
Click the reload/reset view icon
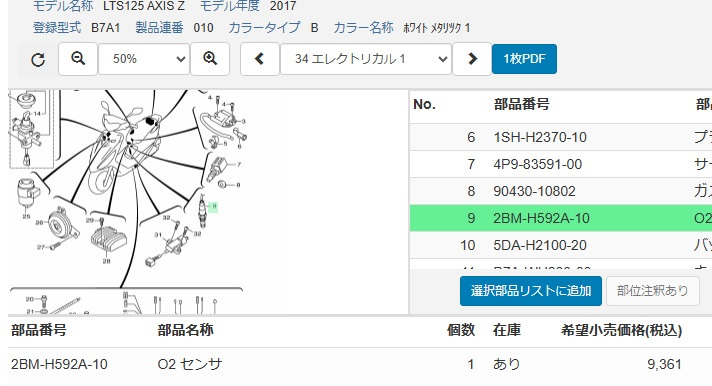point(38,59)
